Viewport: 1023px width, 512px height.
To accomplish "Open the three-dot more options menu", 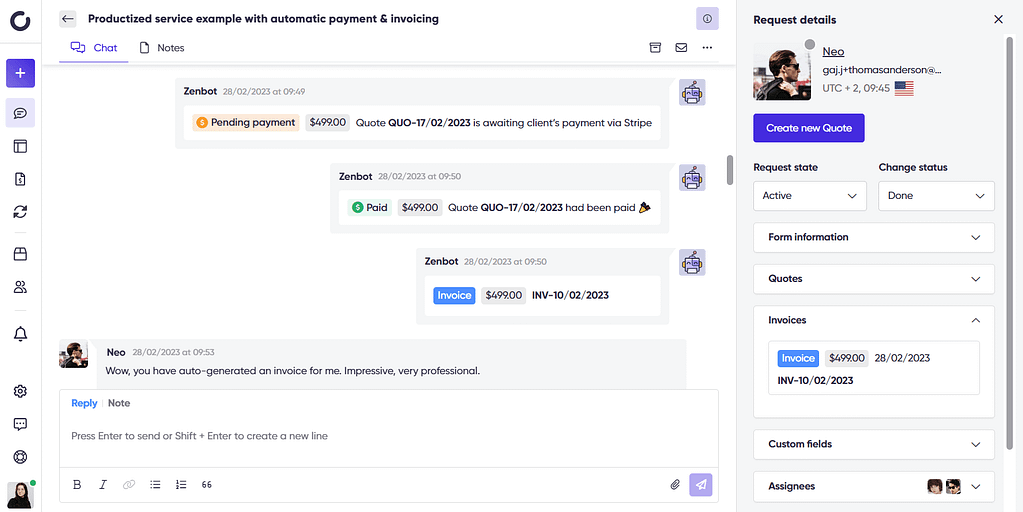I will (707, 48).
